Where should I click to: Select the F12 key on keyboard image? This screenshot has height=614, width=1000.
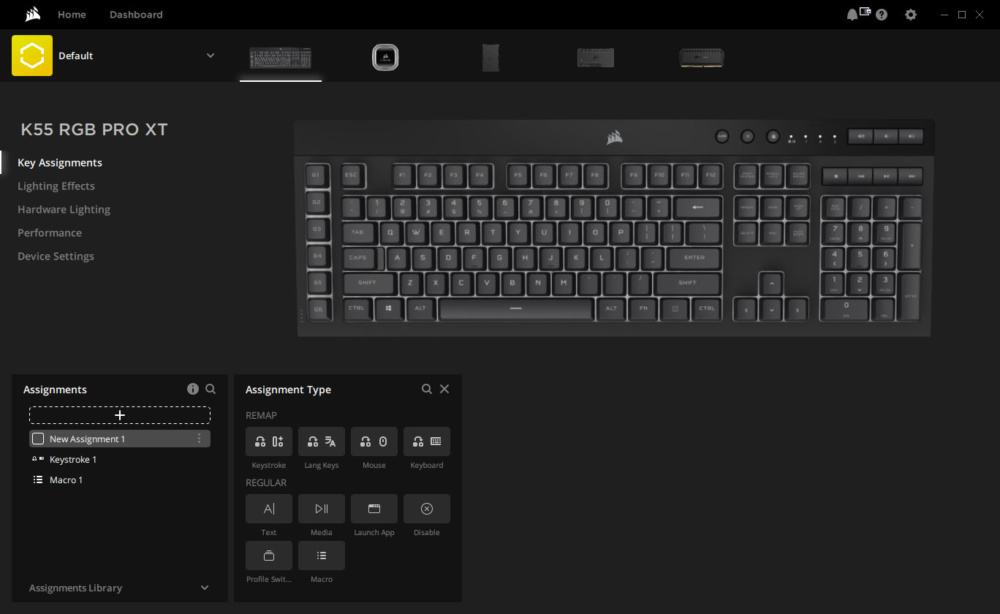pos(710,176)
